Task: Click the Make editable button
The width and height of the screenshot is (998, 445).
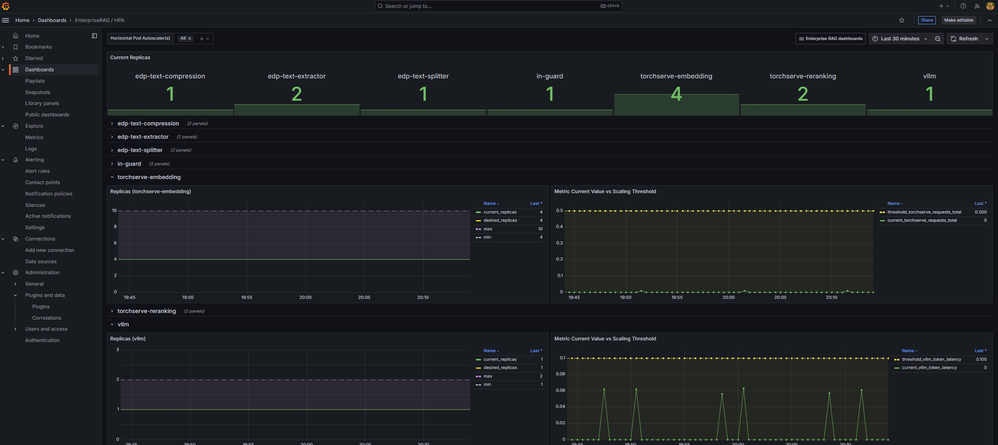Action: click(x=958, y=20)
